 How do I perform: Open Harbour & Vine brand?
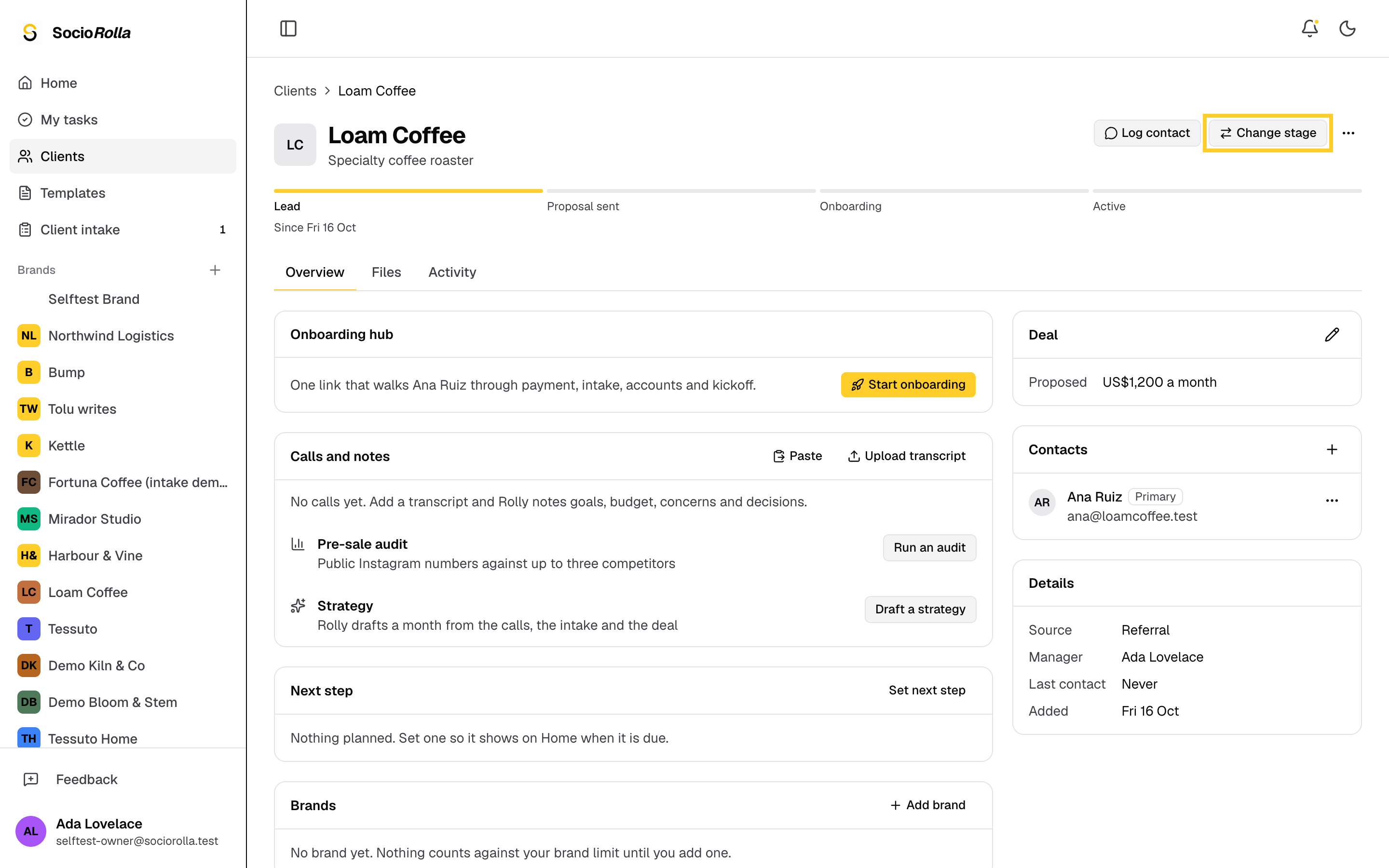pos(123,556)
